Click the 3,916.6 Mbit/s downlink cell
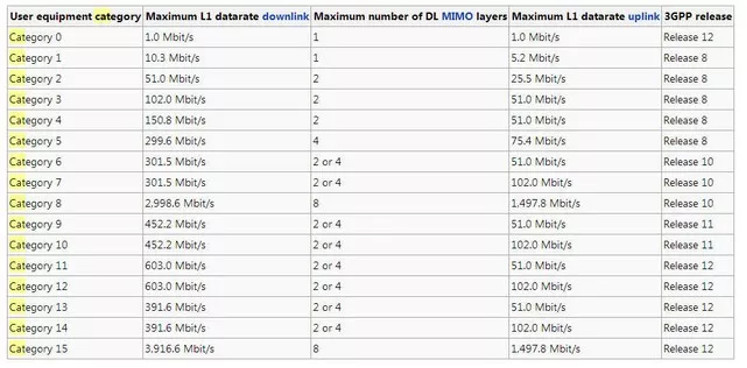This screenshot has width=747, height=368. tap(226, 349)
